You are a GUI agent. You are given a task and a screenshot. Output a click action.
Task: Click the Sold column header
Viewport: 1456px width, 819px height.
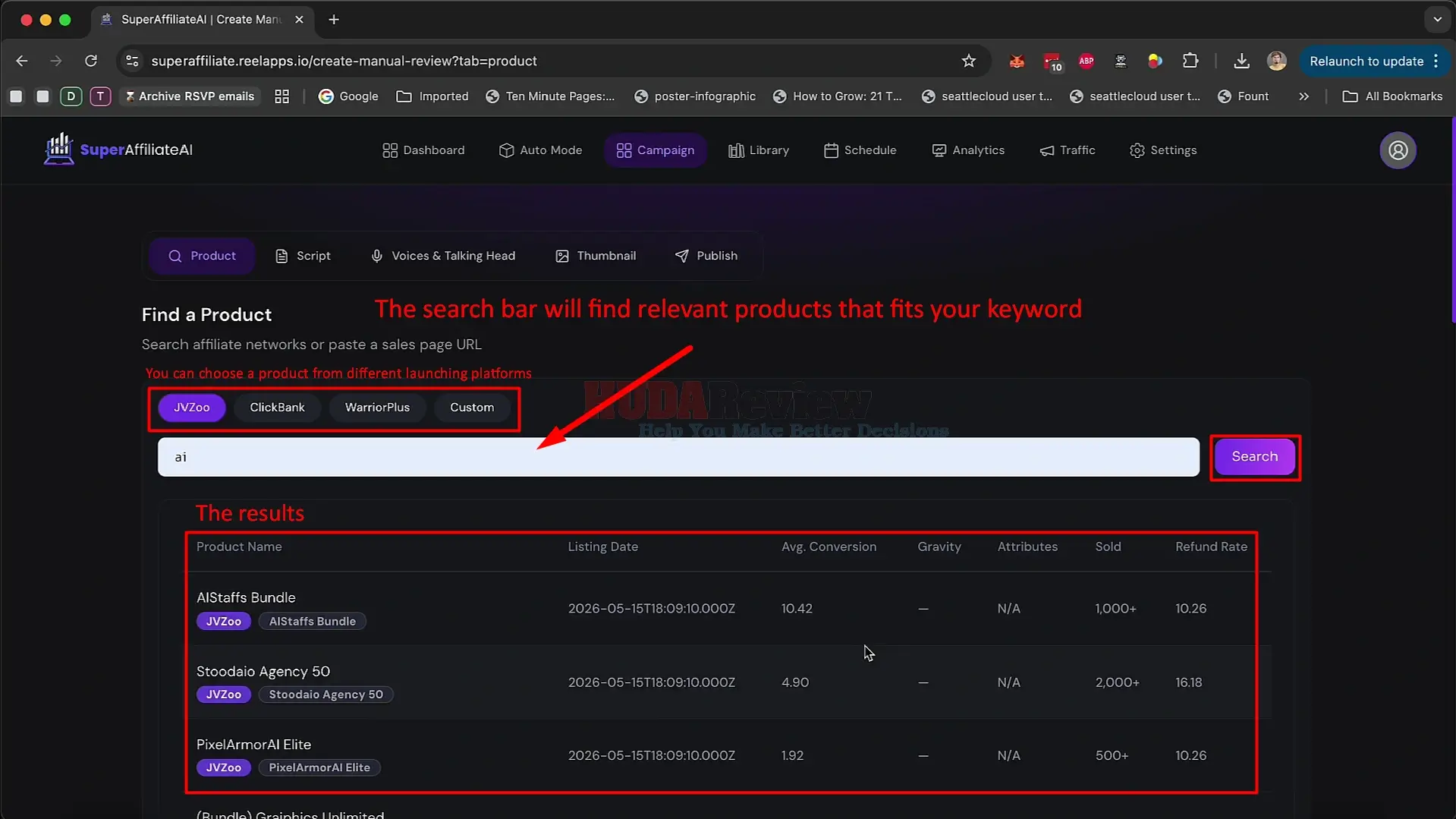coord(1108,547)
